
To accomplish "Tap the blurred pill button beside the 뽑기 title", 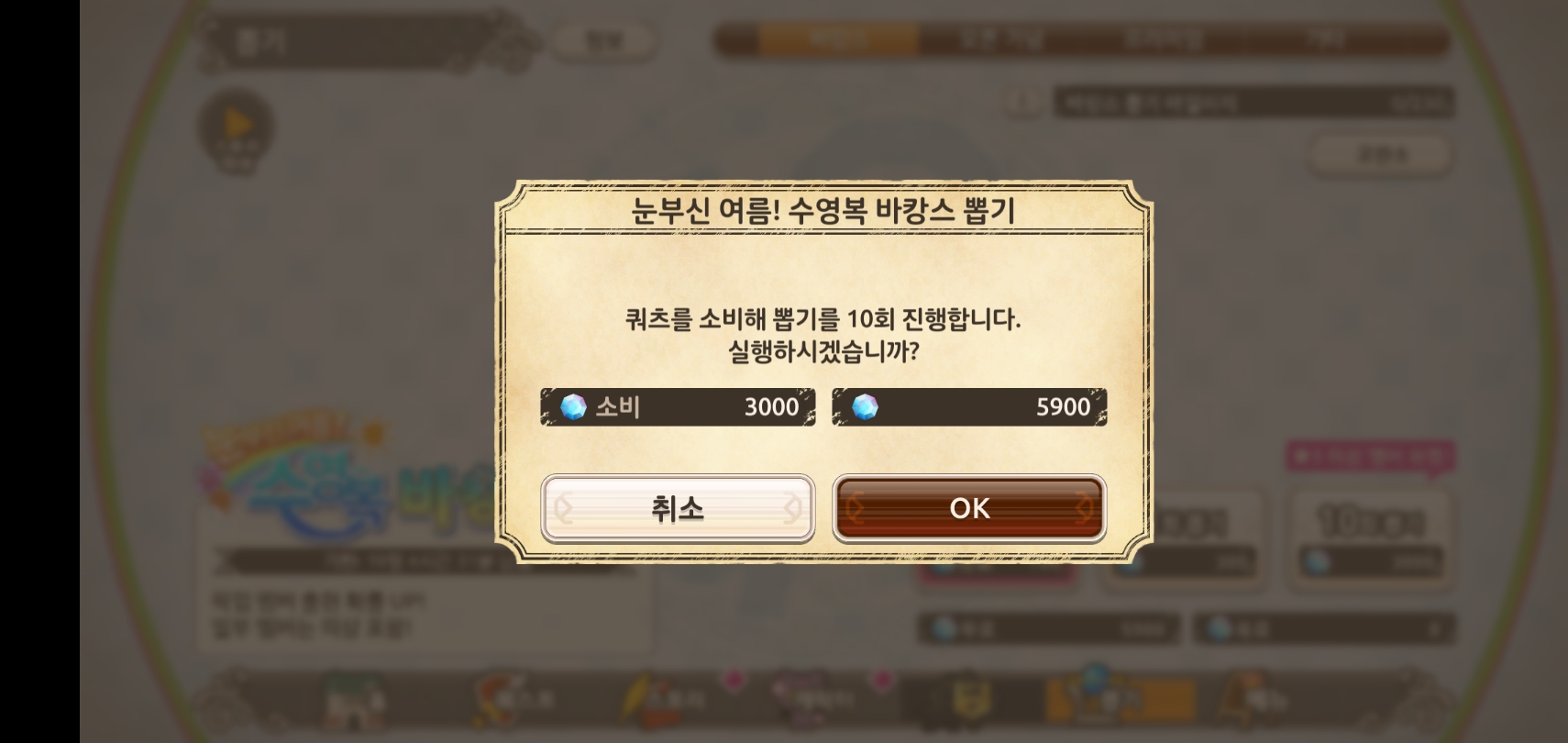I will click(x=602, y=40).
